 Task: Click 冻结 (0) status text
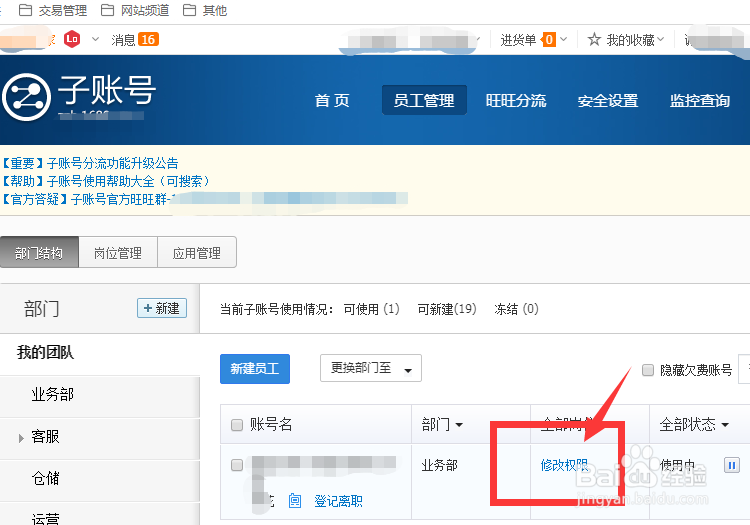[516, 309]
